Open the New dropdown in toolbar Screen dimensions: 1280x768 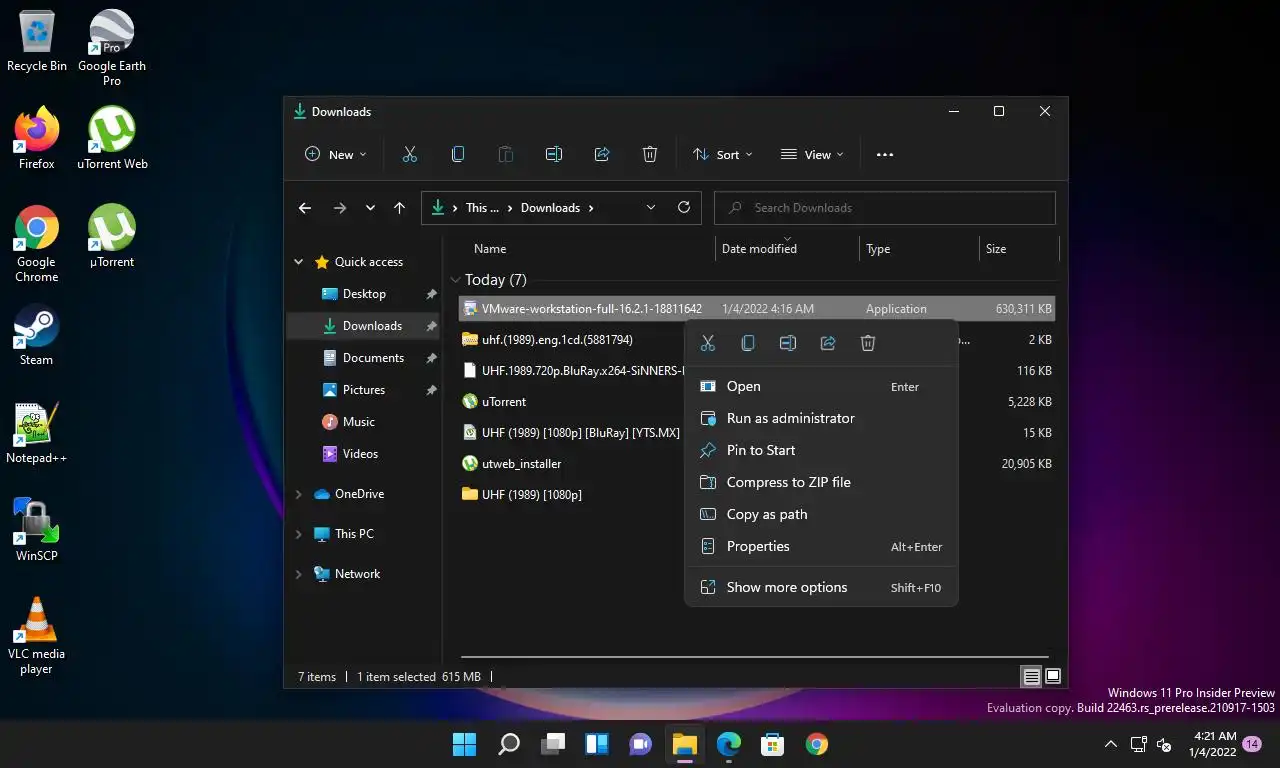(336, 154)
